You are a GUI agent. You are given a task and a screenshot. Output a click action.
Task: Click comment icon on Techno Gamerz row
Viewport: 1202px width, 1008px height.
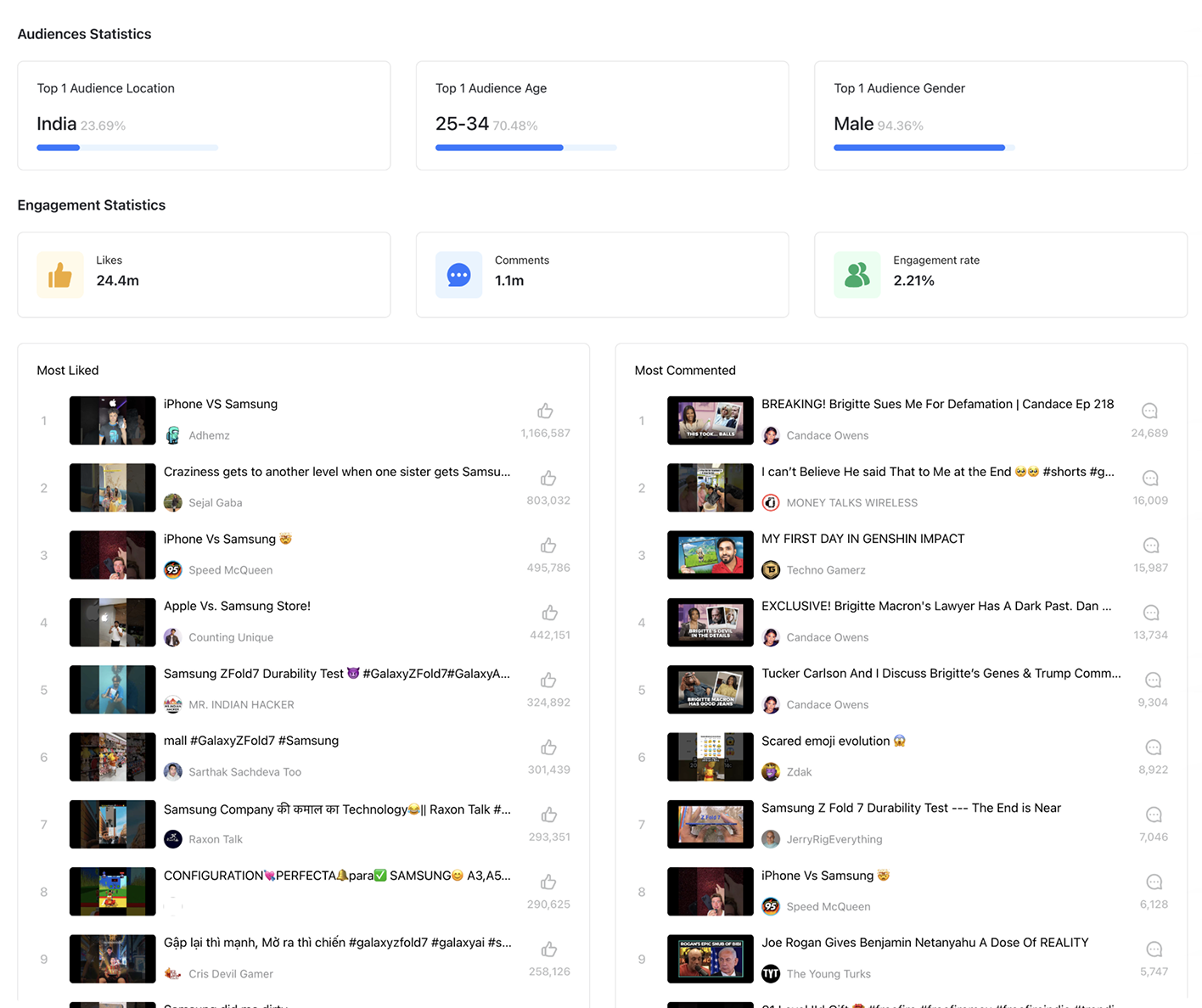coord(1151,546)
